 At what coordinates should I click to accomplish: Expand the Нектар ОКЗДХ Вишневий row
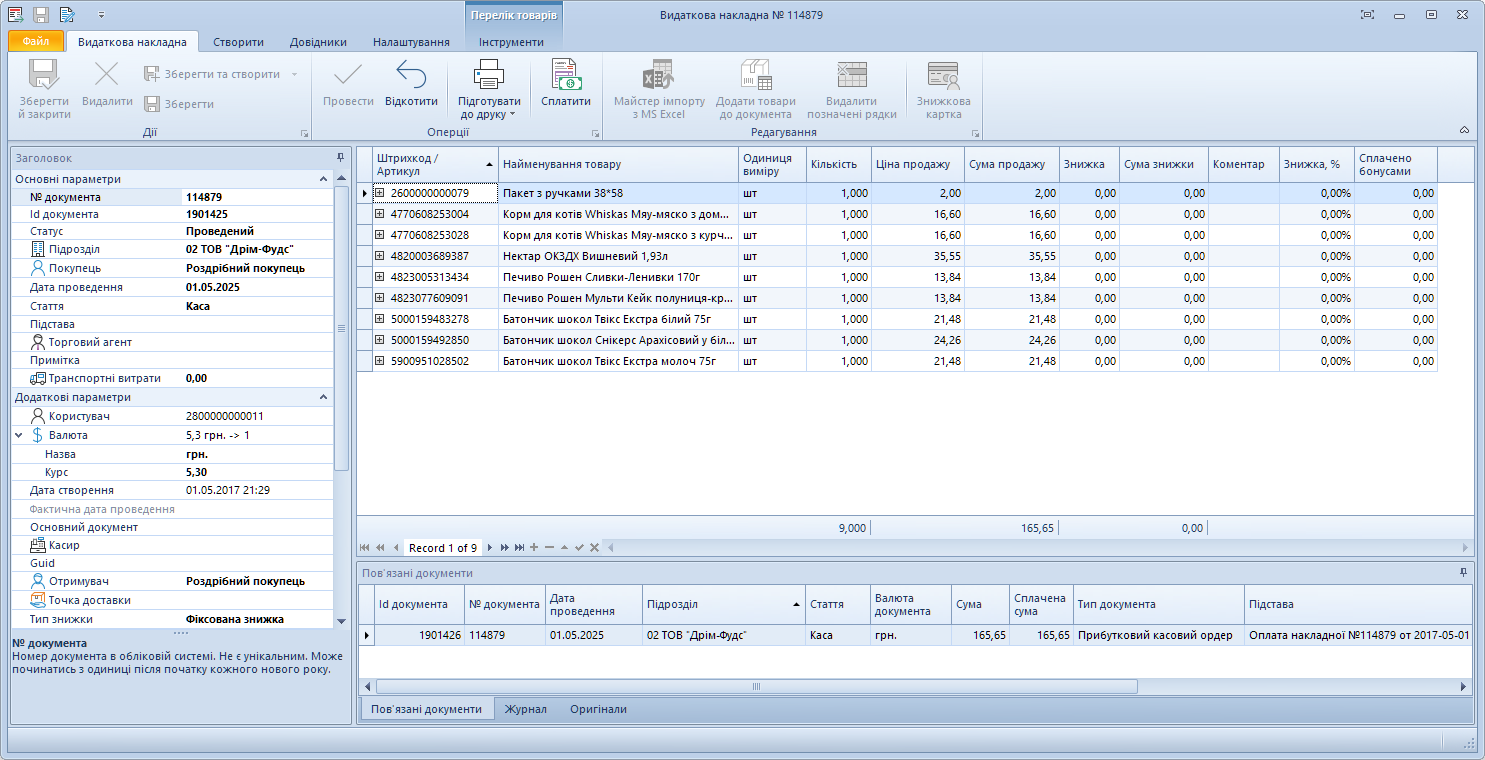click(380, 256)
